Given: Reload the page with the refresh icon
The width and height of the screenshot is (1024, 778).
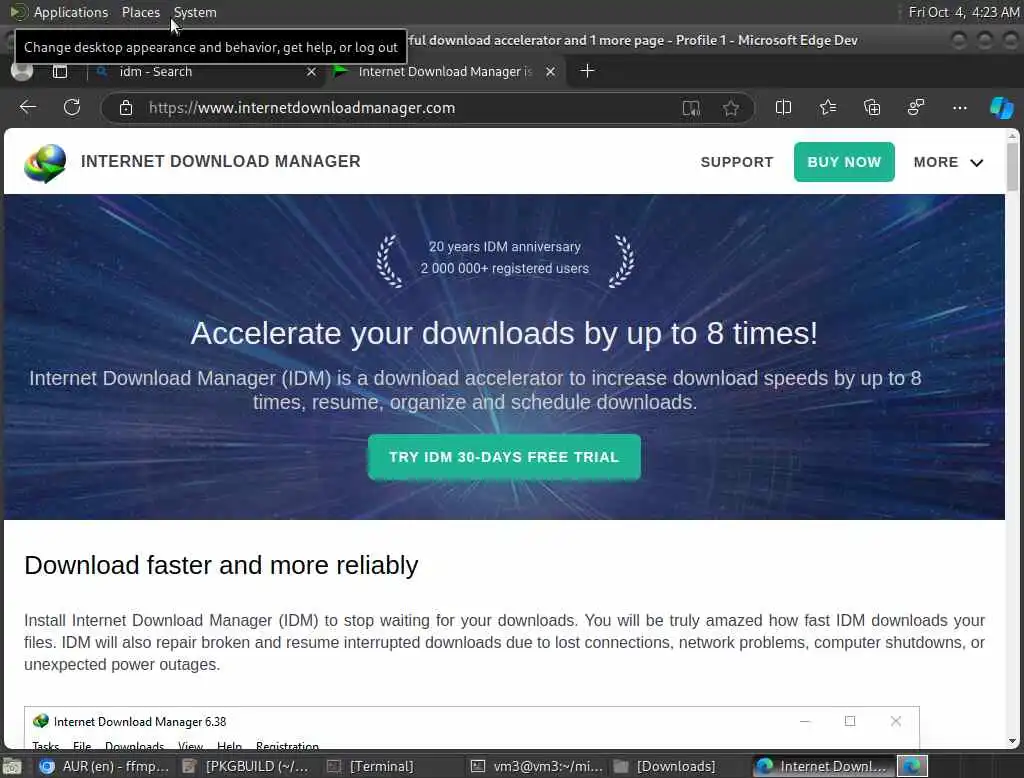Looking at the screenshot, I should click(x=72, y=107).
